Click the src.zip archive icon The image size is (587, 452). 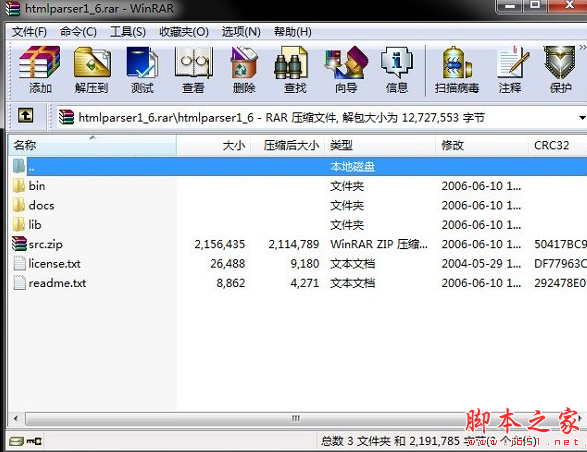[x=19, y=244]
